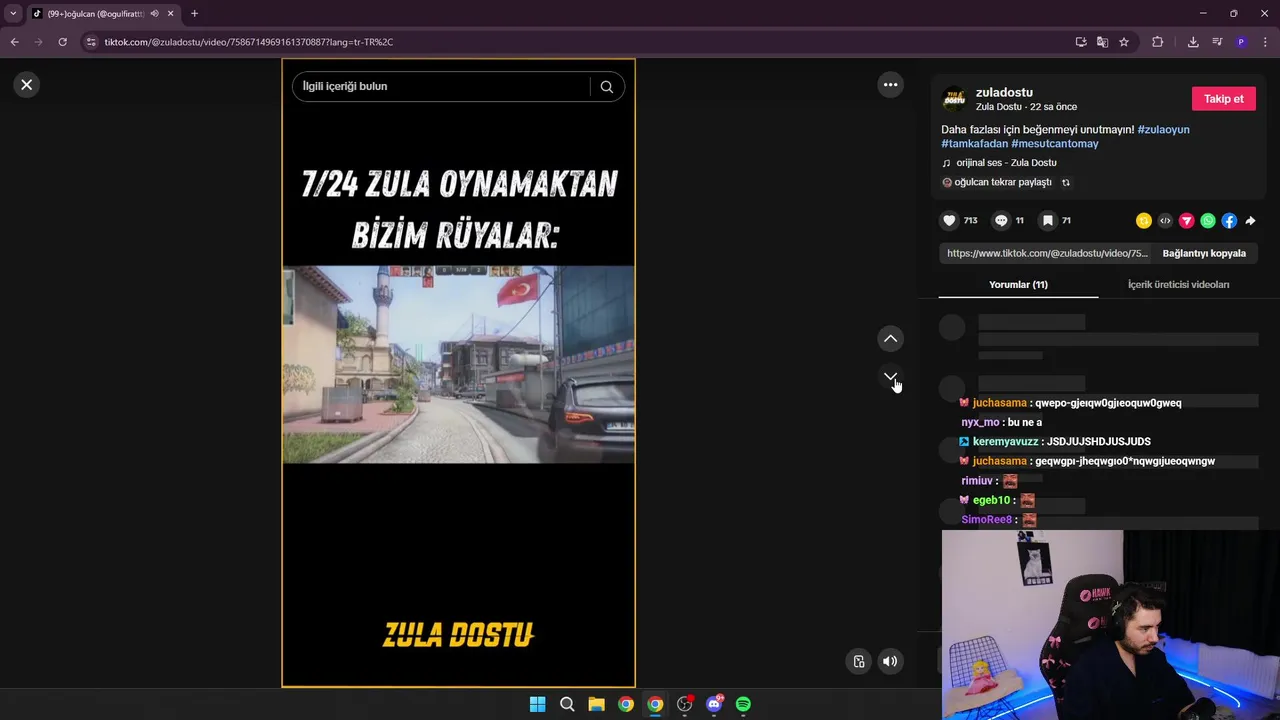Close the TikTok video viewer

27,85
